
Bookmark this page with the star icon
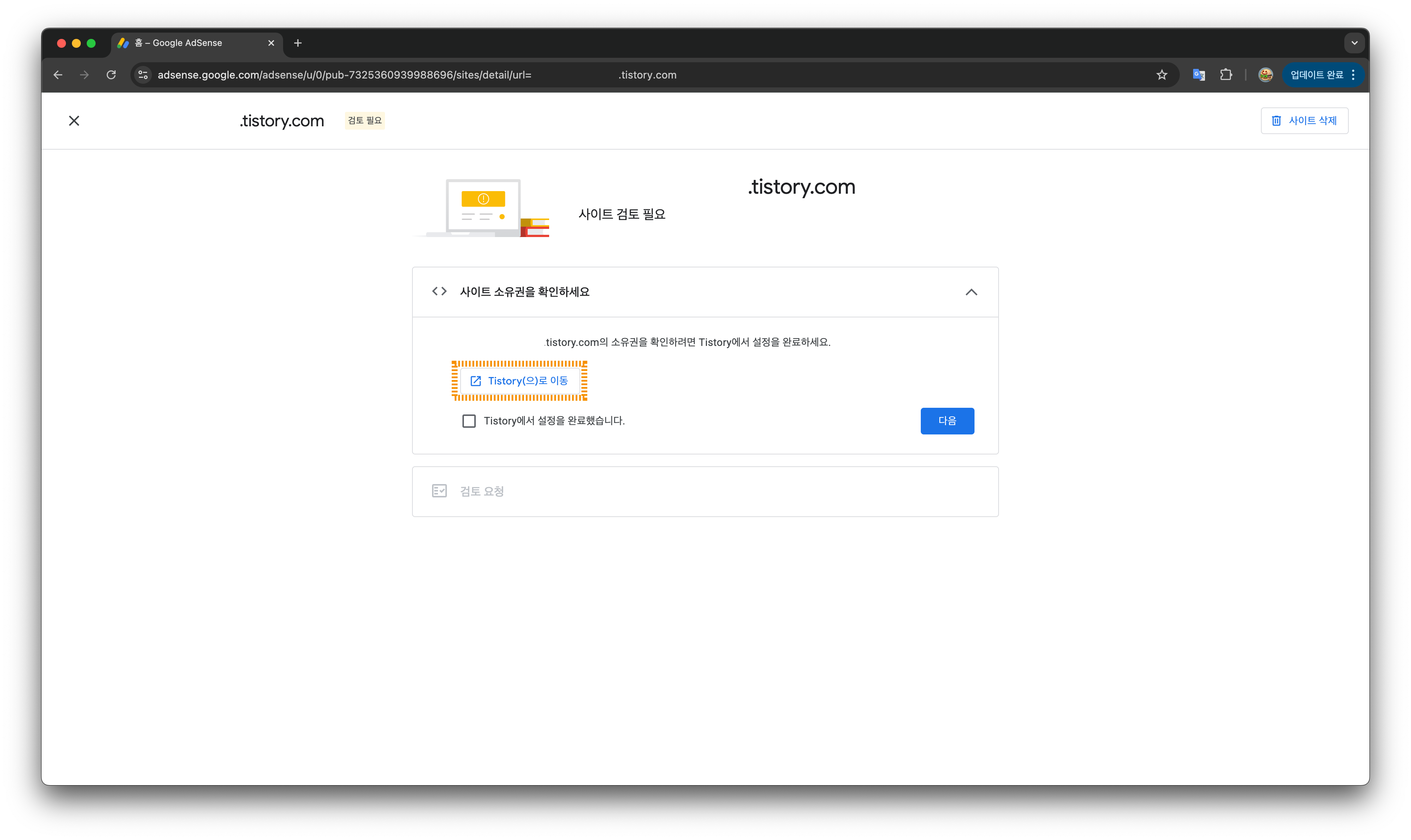click(x=1162, y=75)
